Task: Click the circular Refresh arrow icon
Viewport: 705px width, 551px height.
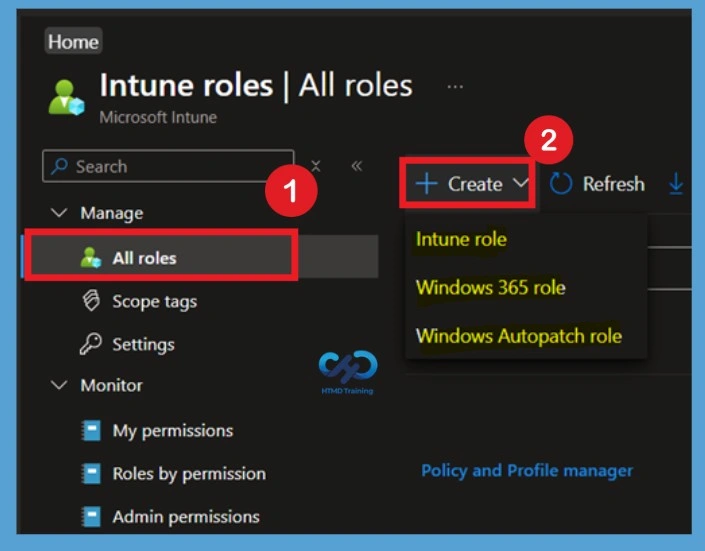Action: pos(561,184)
